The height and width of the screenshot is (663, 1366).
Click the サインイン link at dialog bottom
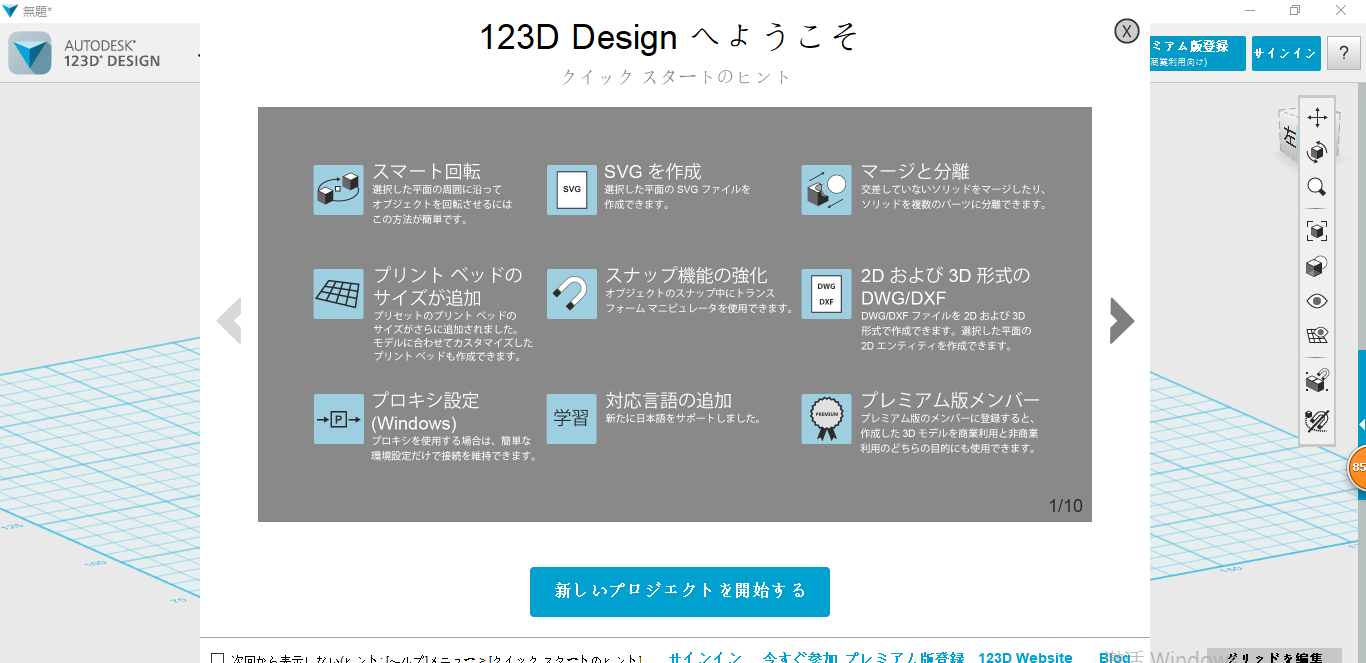705,658
